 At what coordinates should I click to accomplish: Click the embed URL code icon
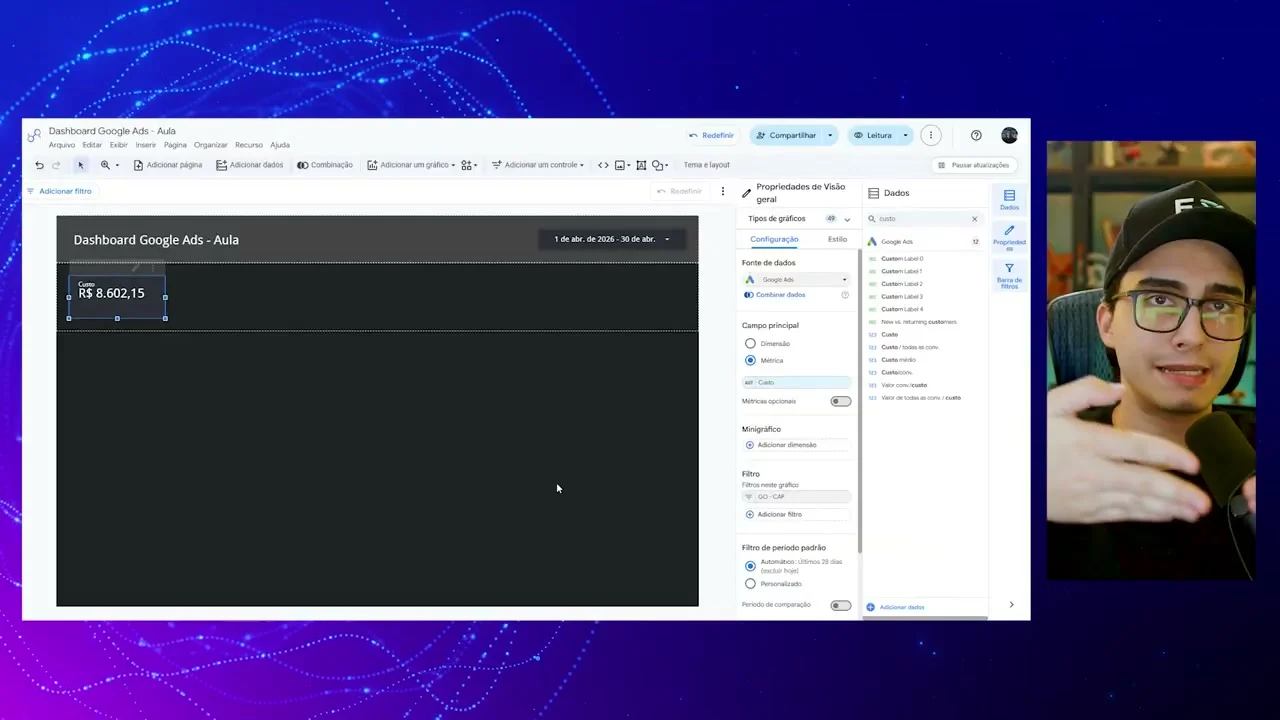click(603, 165)
